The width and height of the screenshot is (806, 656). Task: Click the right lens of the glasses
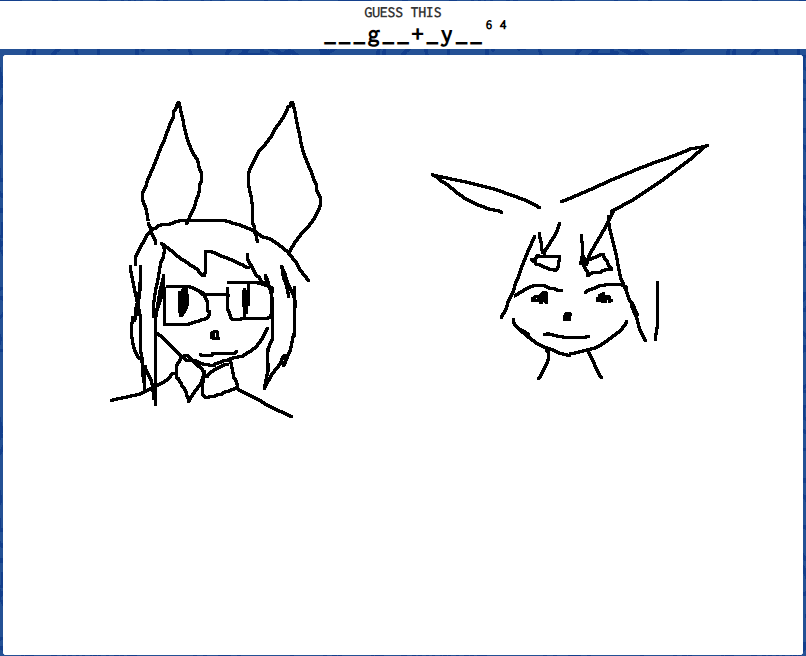249,299
